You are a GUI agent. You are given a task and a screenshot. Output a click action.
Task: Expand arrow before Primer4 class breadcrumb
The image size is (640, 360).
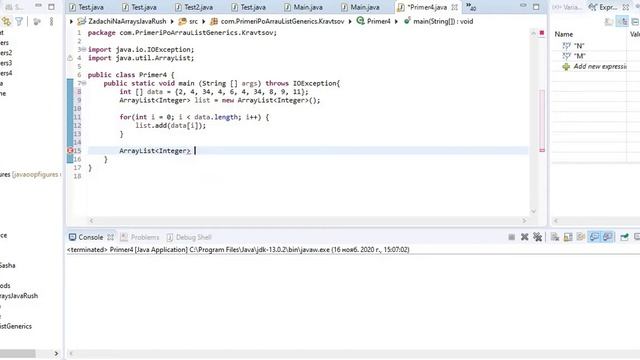(x=350, y=21)
